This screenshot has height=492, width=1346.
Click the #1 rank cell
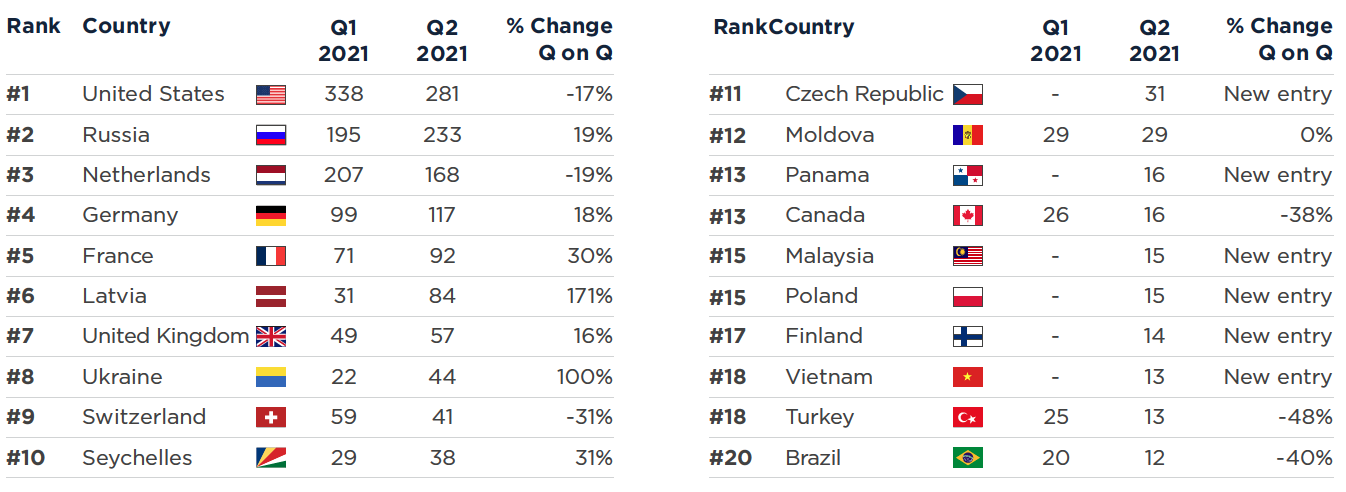(19, 95)
